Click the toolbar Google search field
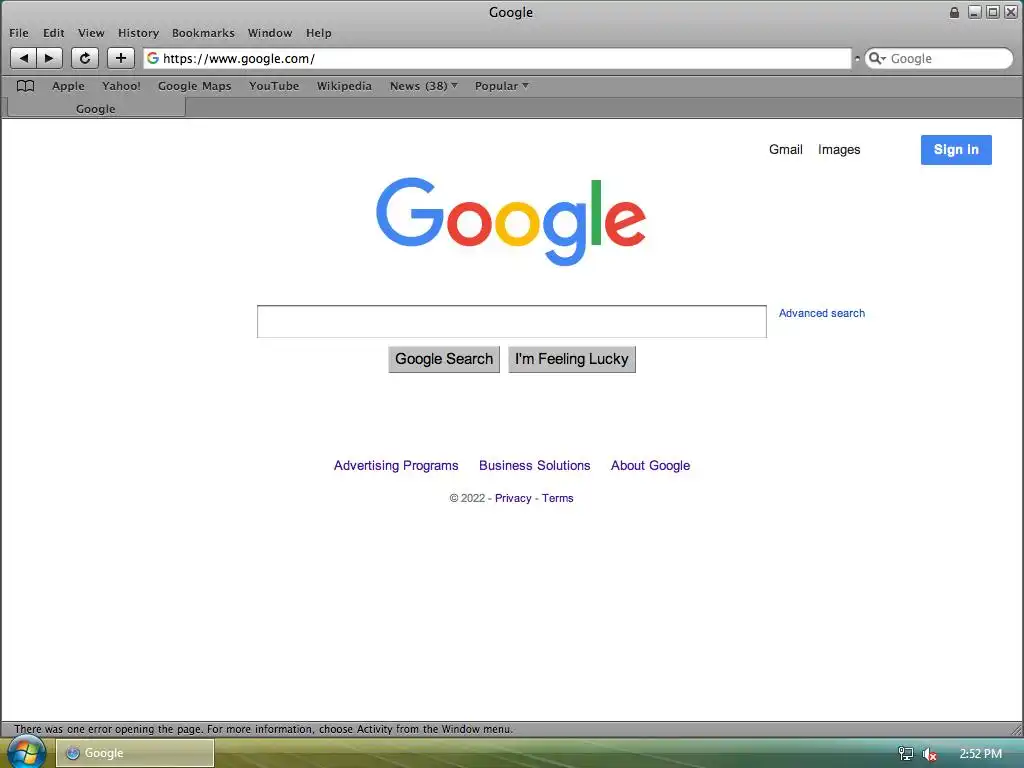 tap(938, 58)
